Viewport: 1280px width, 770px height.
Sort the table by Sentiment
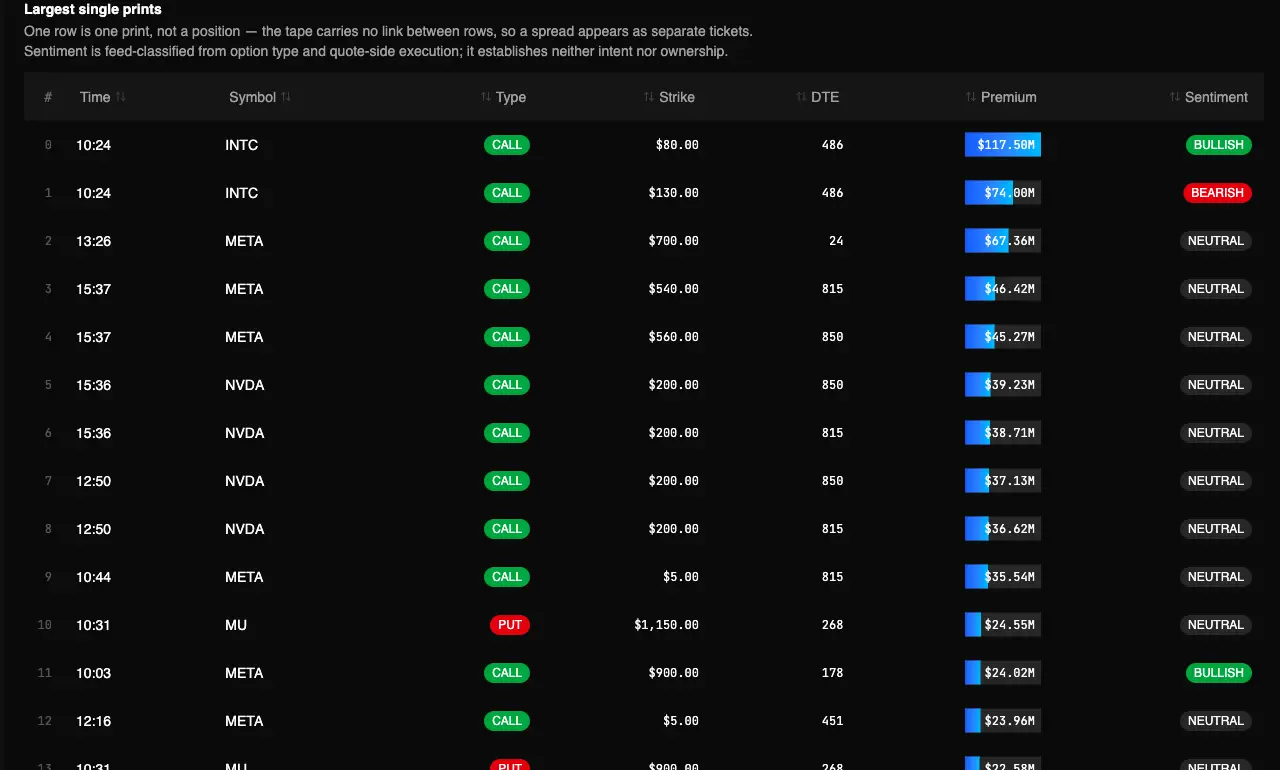[x=1209, y=97]
